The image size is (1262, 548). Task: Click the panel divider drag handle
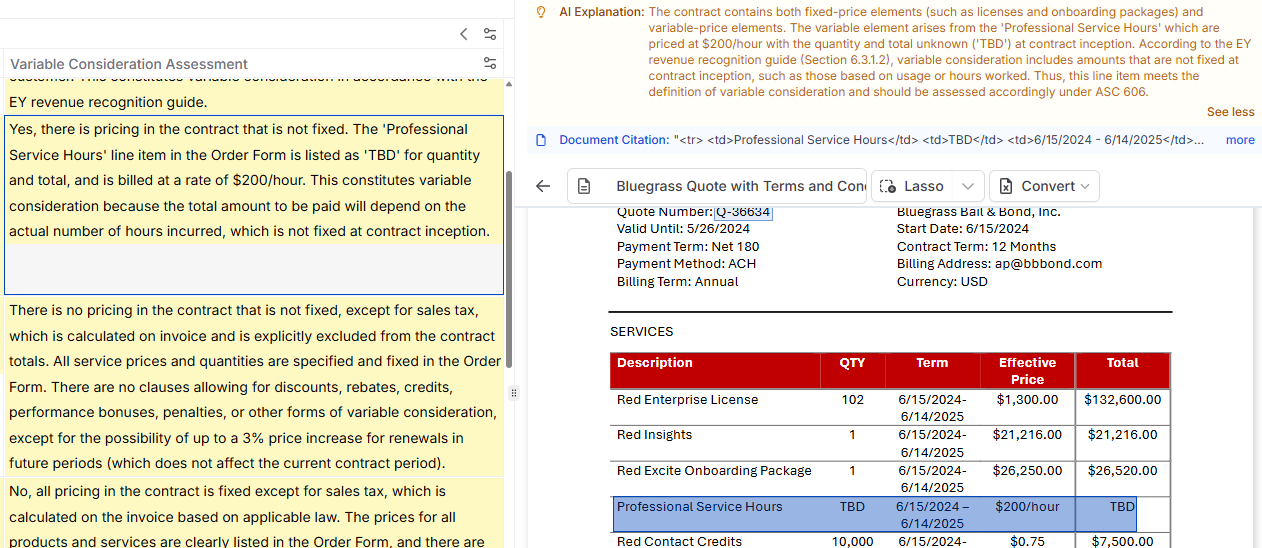click(514, 393)
